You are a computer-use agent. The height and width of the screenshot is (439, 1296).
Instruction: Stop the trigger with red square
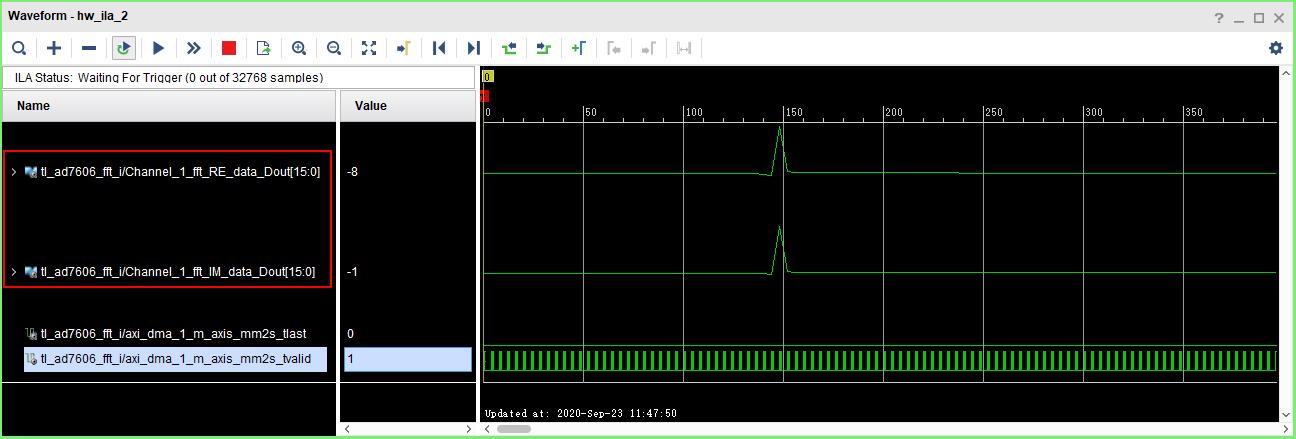coord(229,48)
